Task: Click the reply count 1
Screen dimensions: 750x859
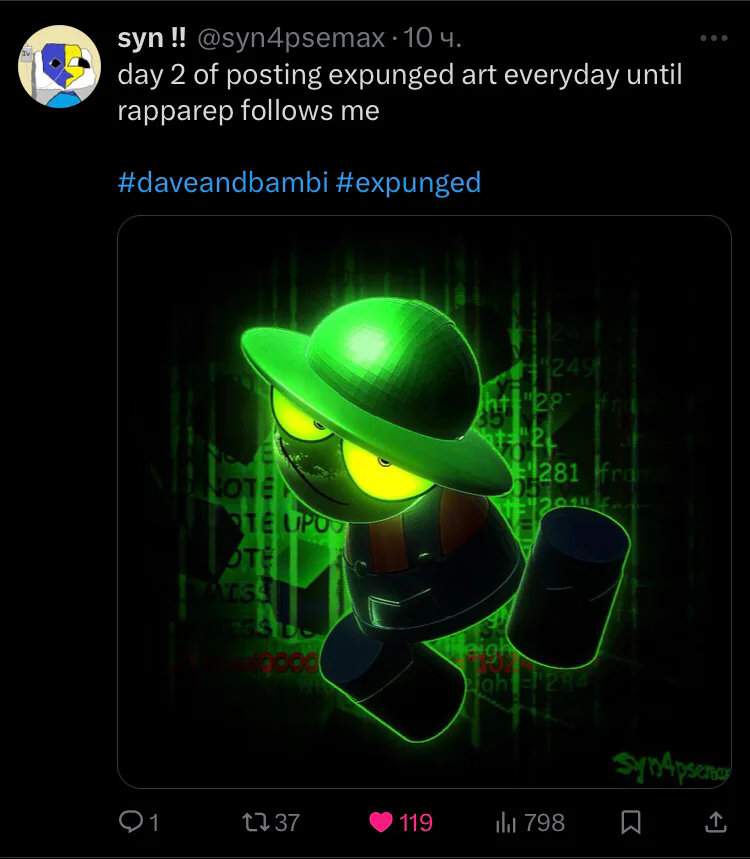Action: coord(154,823)
